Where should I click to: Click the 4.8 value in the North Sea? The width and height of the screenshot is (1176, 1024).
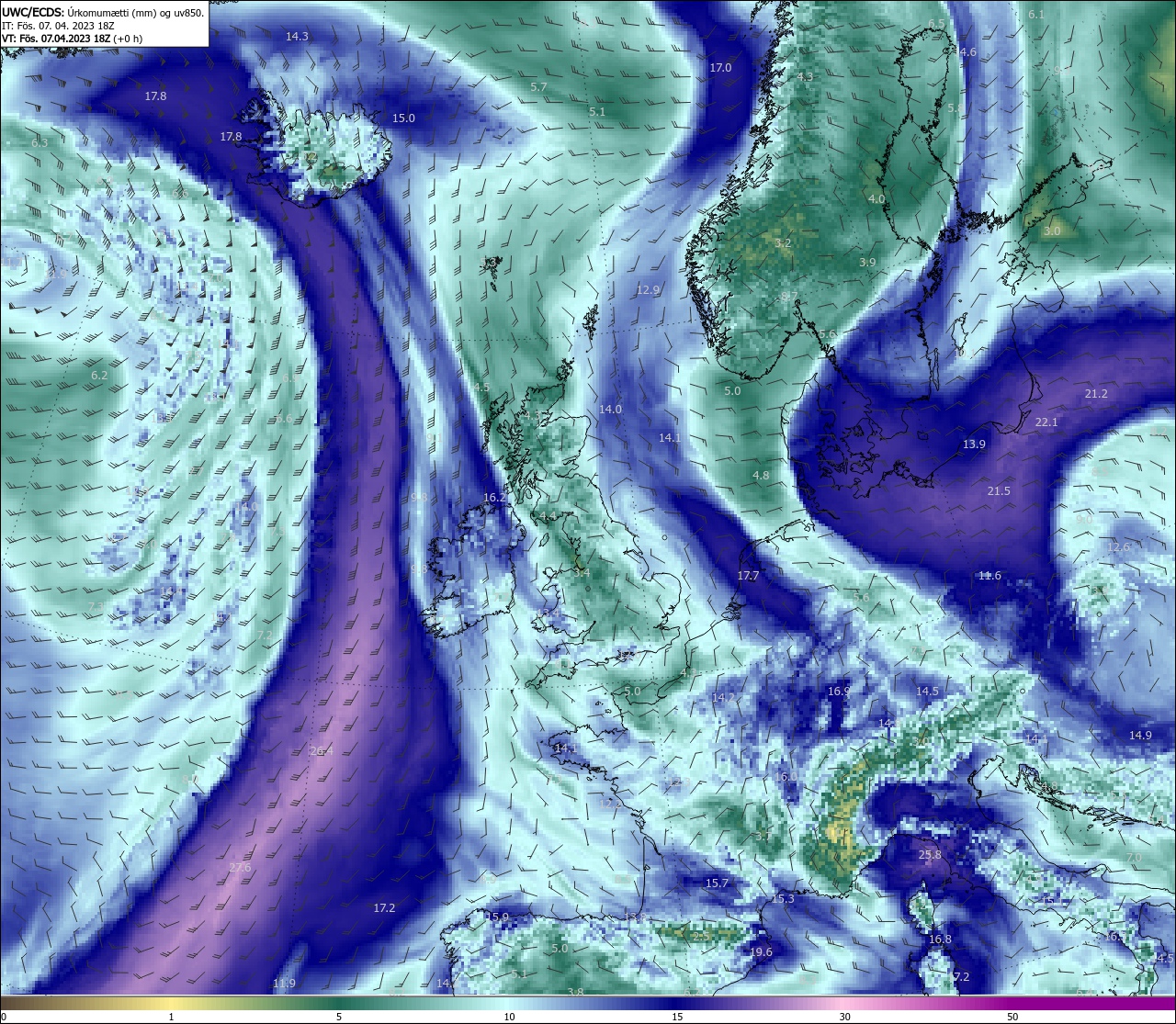[x=761, y=476]
